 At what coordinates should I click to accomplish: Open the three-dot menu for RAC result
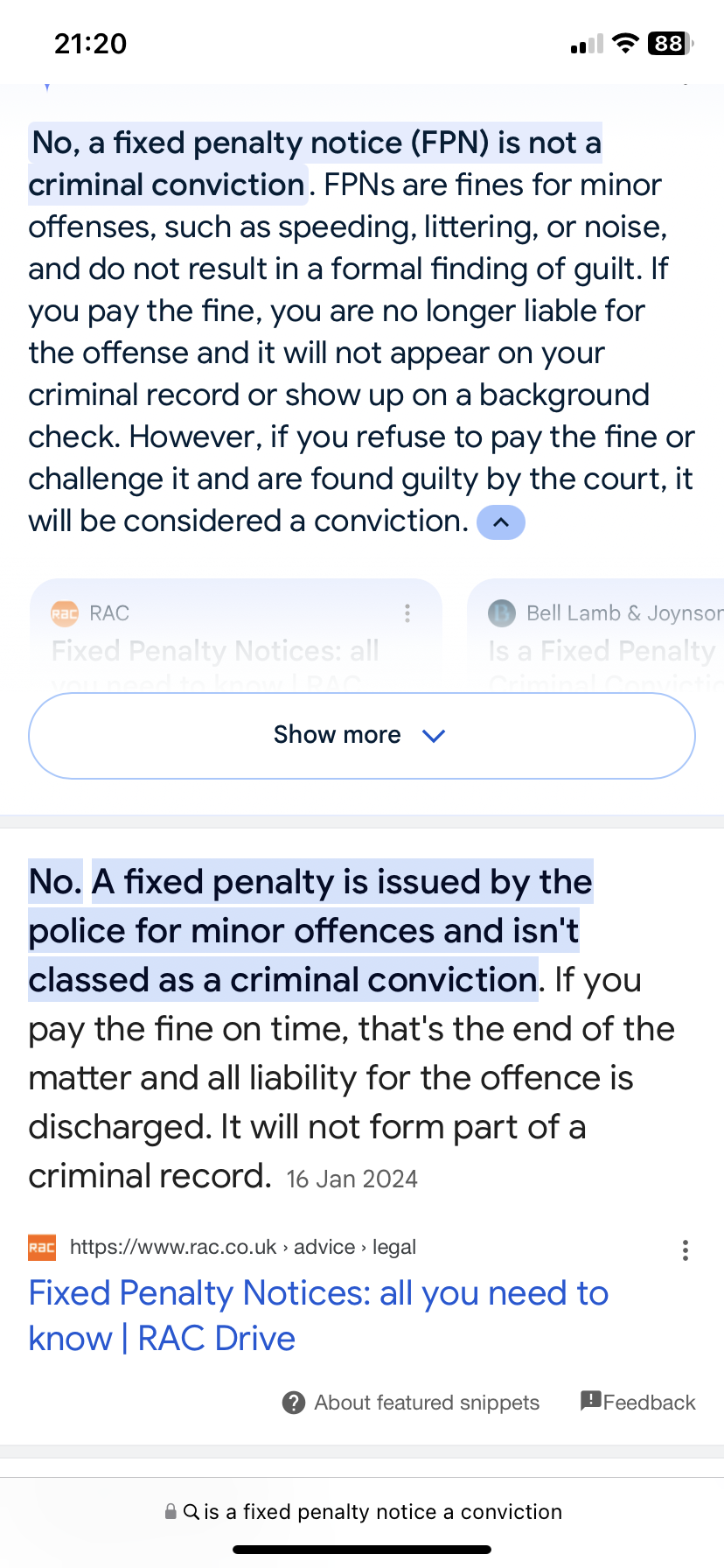tap(686, 1250)
